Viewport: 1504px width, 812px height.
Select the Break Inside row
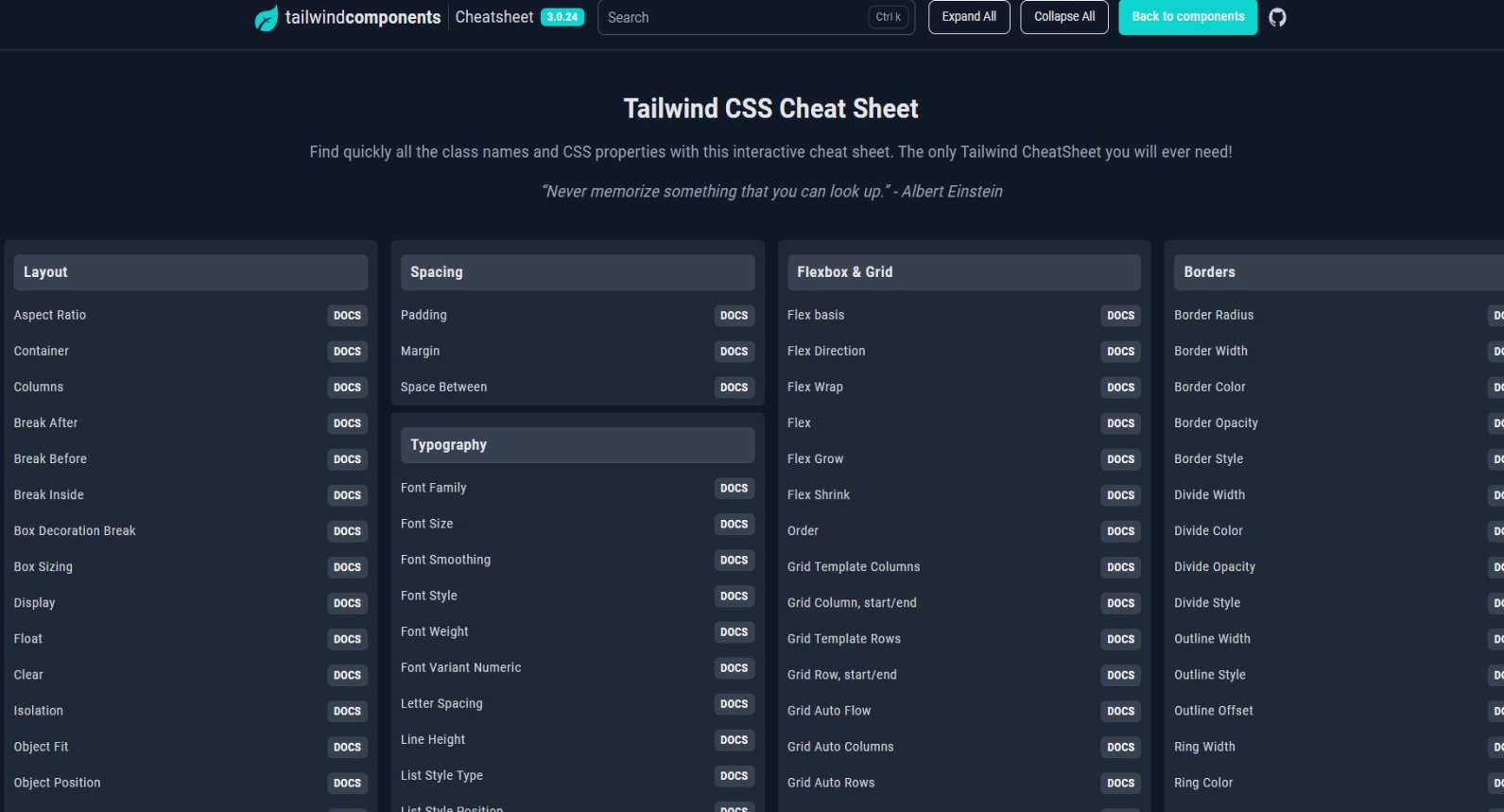click(x=190, y=495)
